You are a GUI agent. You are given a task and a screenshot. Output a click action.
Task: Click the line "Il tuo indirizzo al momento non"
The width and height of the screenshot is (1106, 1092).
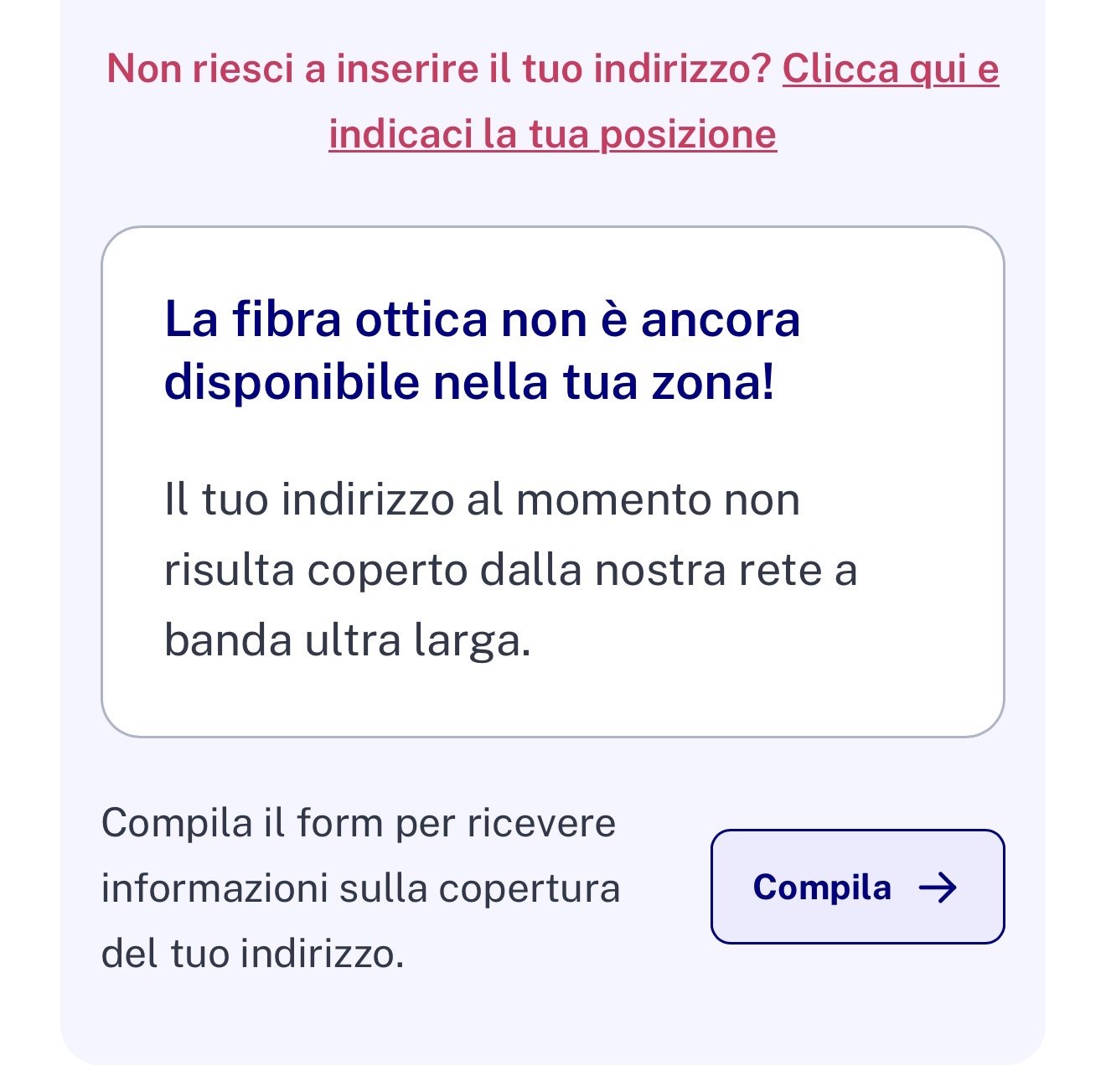pos(482,499)
